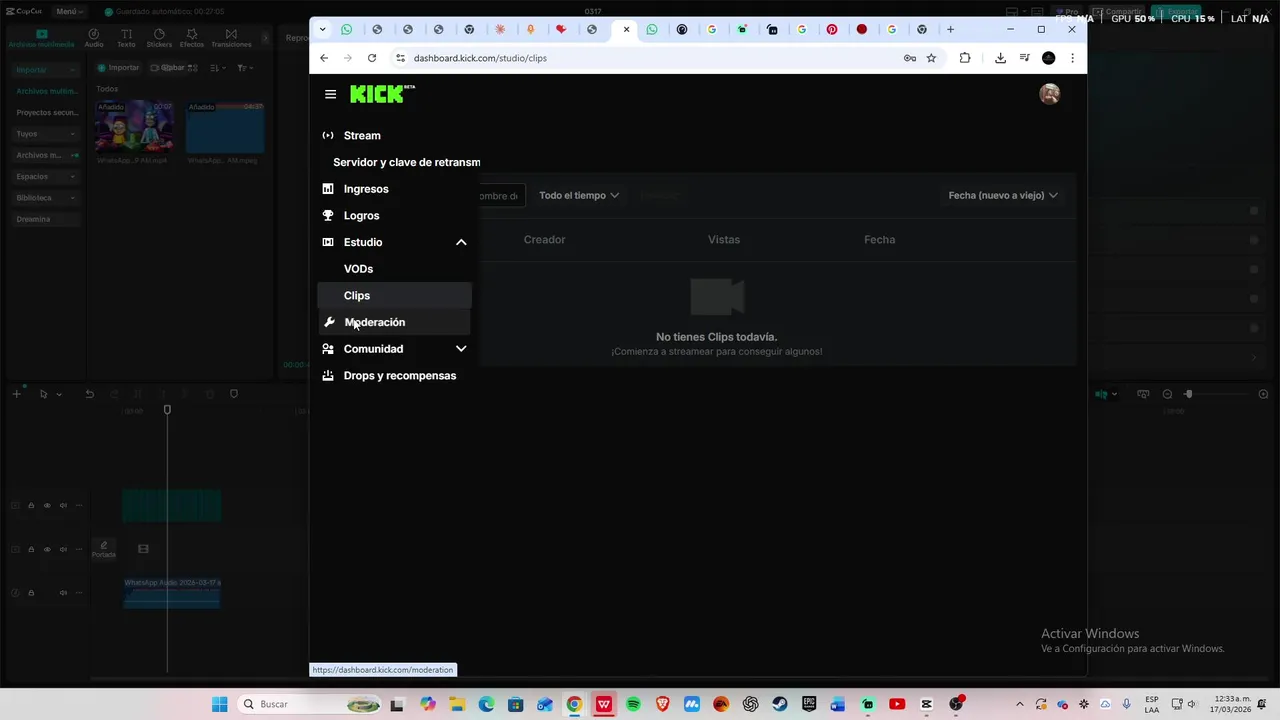Image resolution: width=1280 pixels, height=720 pixels.
Task: Reload the Kick dashboard page
Action: coord(372,58)
